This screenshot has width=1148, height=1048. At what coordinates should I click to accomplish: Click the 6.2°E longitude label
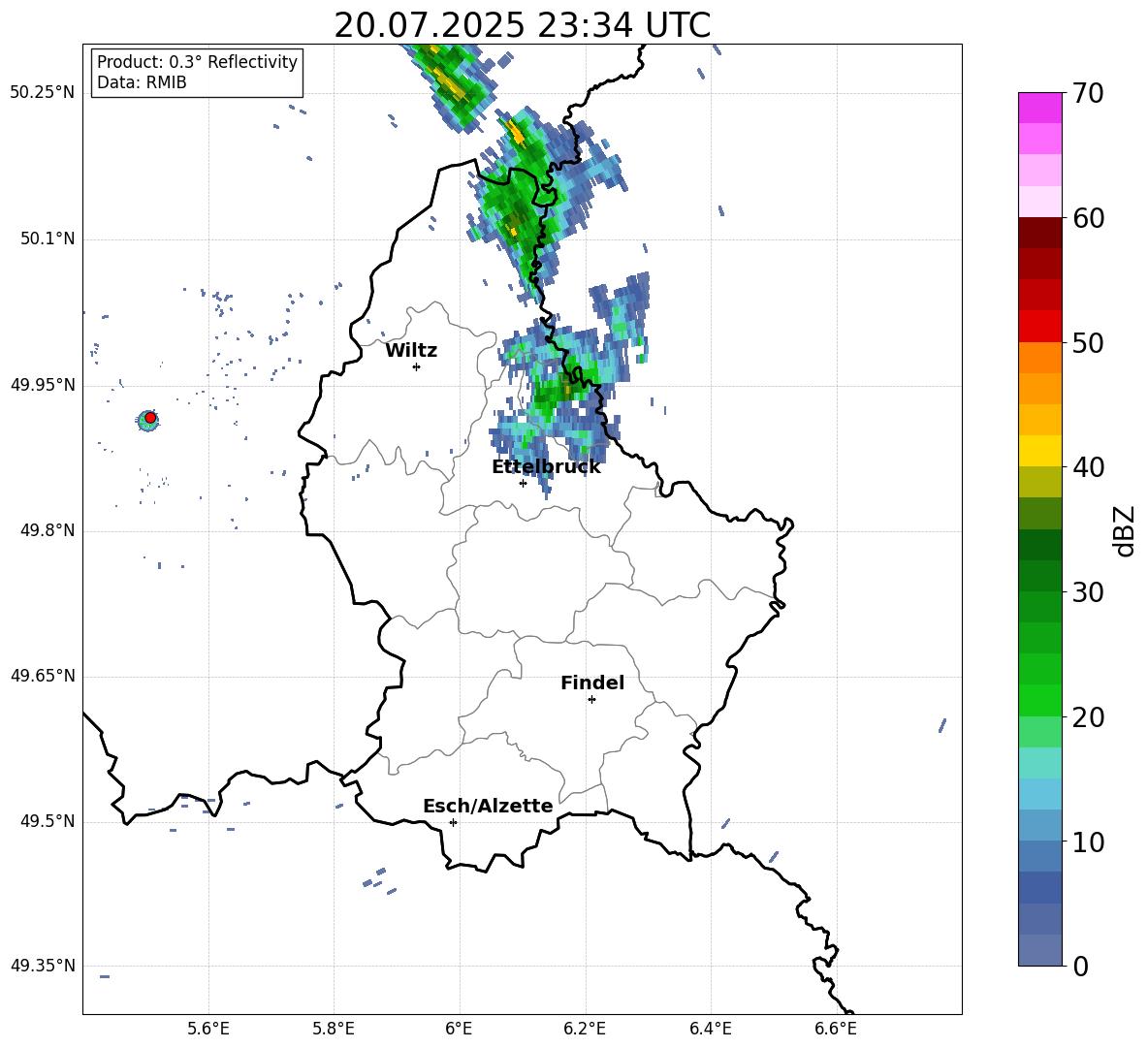coord(585,1029)
